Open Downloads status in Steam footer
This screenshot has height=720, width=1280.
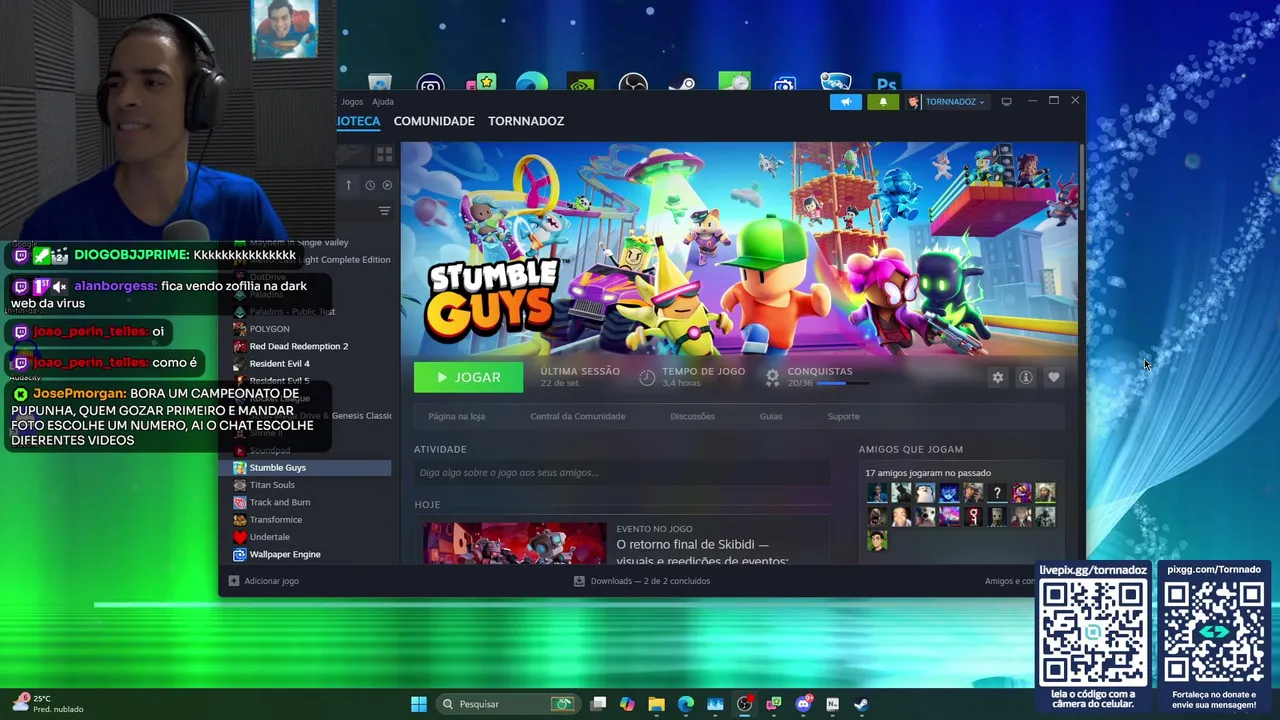point(642,581)
